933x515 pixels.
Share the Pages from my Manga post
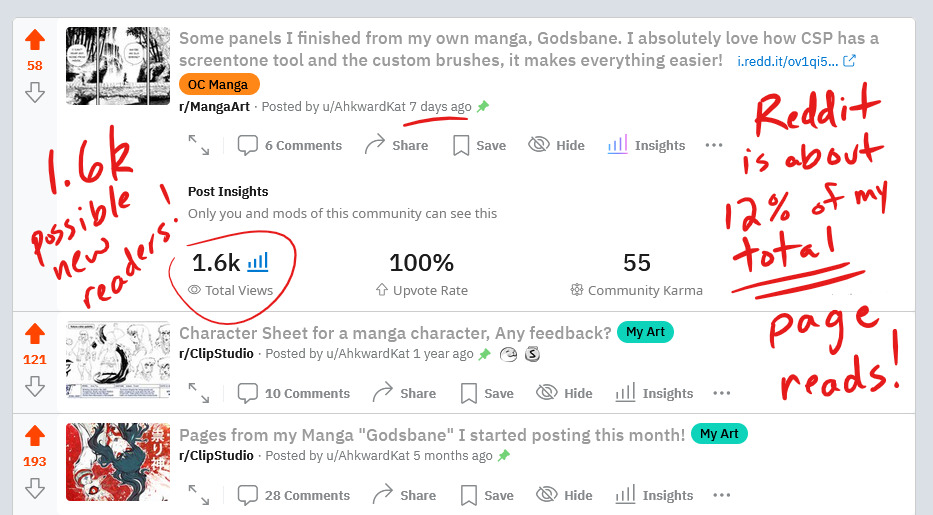coord(404,495)
